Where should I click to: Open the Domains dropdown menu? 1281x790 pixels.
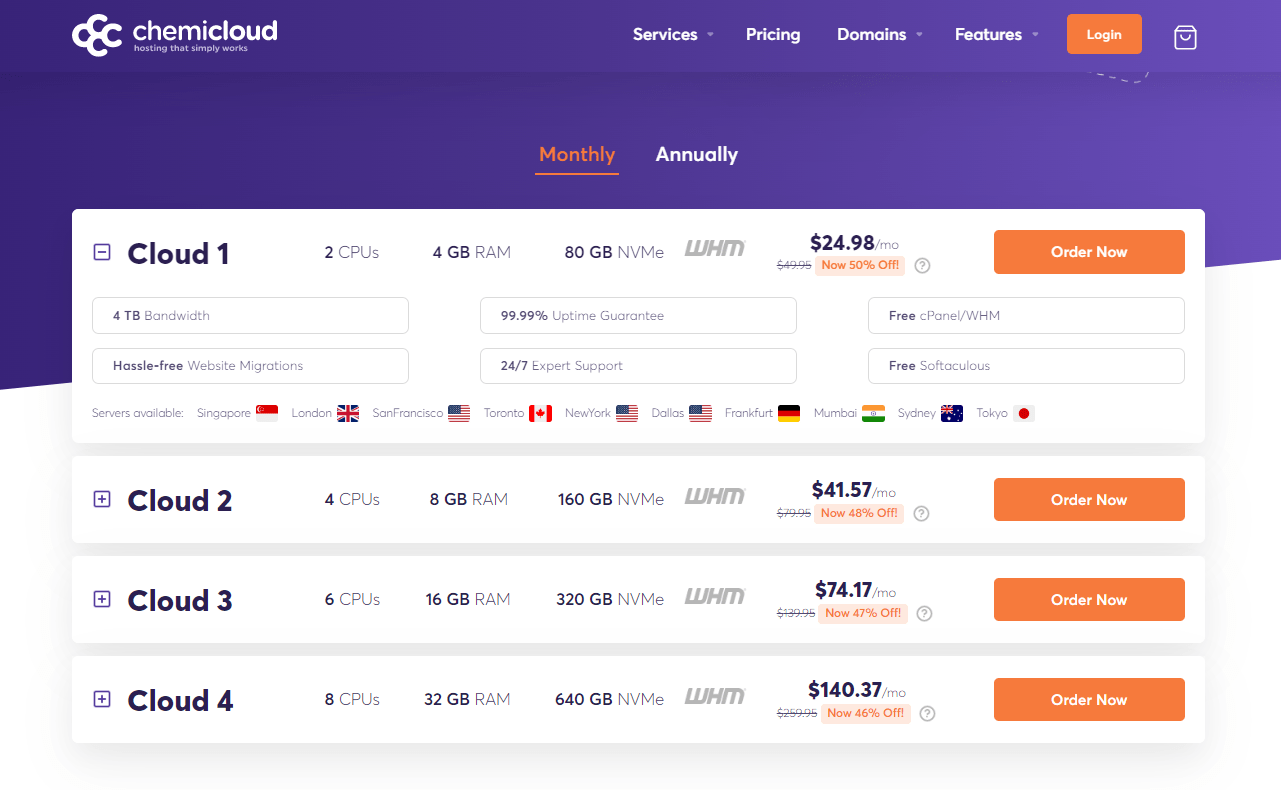[880, 34]
